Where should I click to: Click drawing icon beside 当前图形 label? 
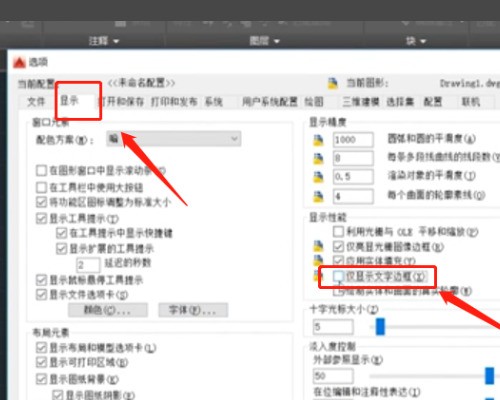(332, 83)
